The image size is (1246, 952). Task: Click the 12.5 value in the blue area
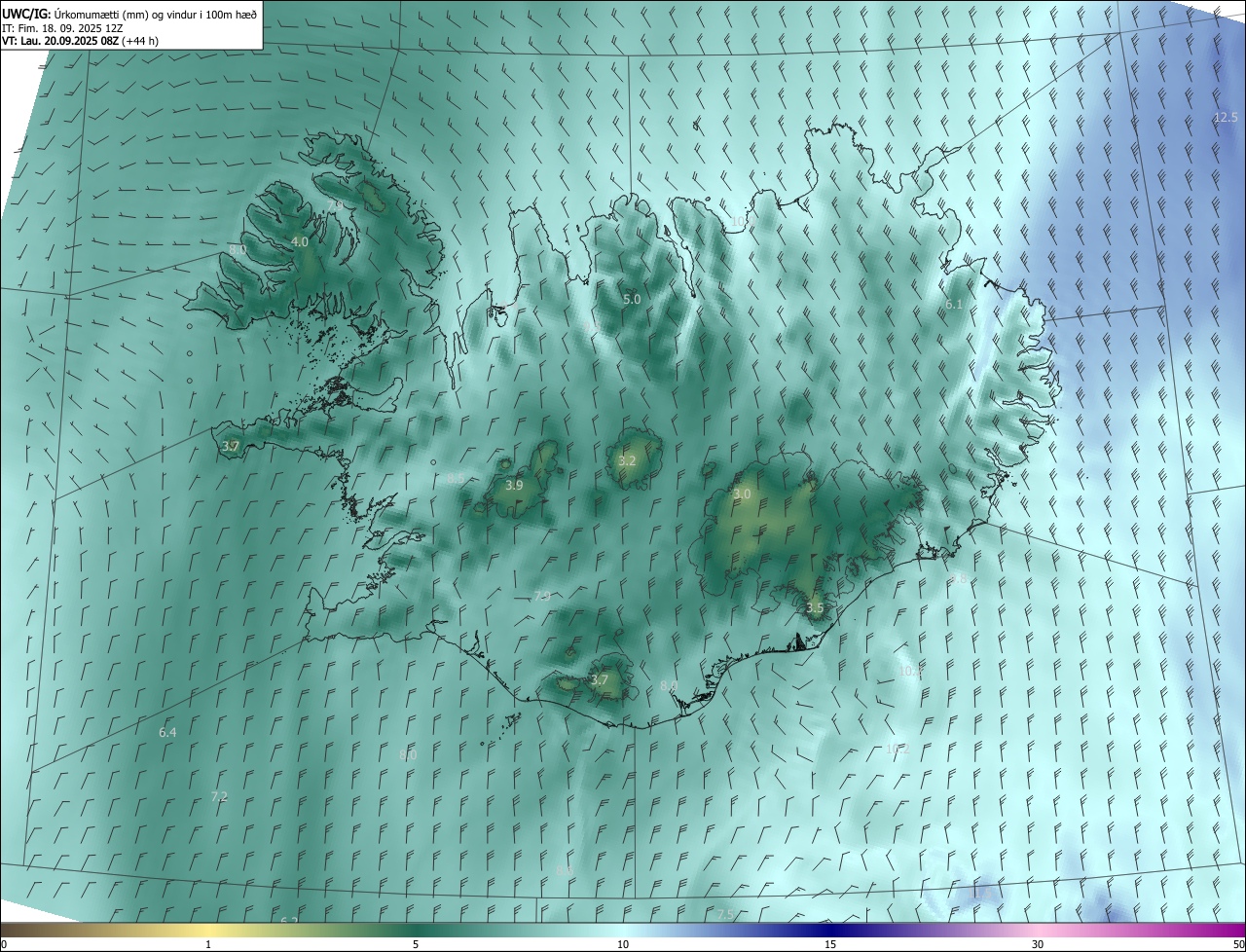[1226, 118]
